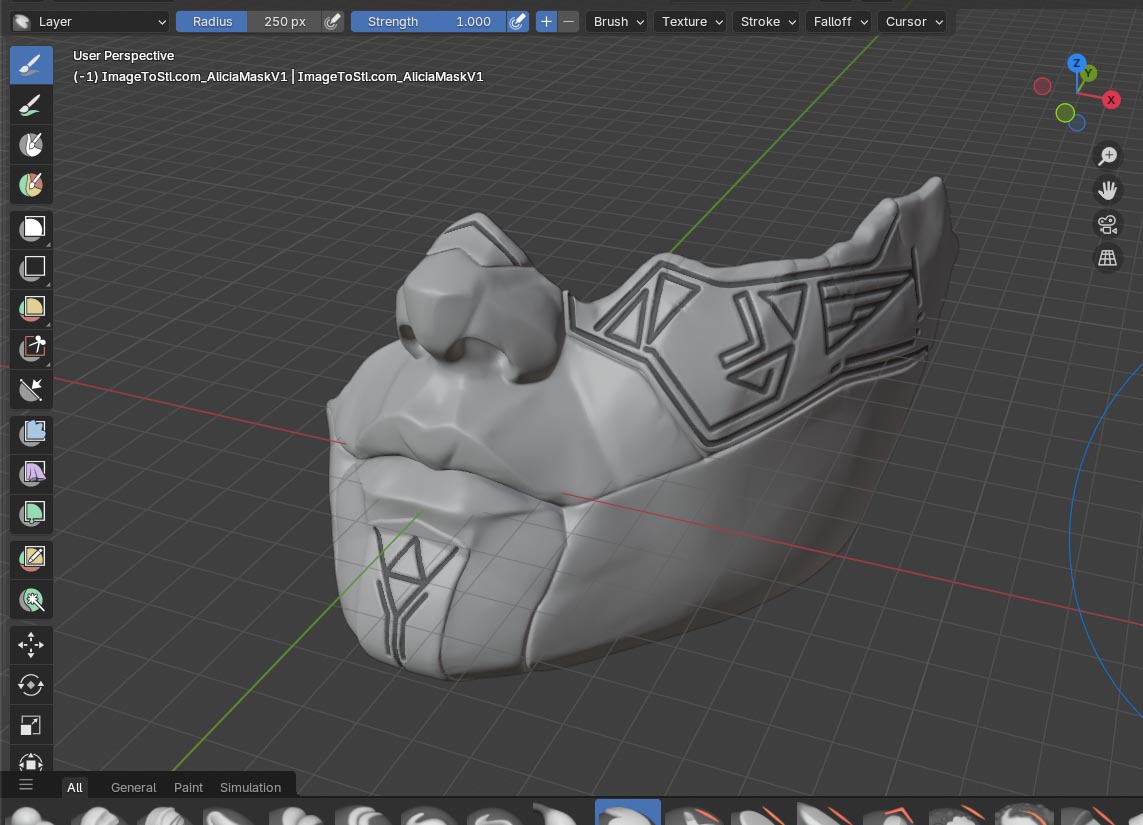Open the Layer brush selector dropdown
This screenshot has height=825, width=1143.
pos(91,21)
